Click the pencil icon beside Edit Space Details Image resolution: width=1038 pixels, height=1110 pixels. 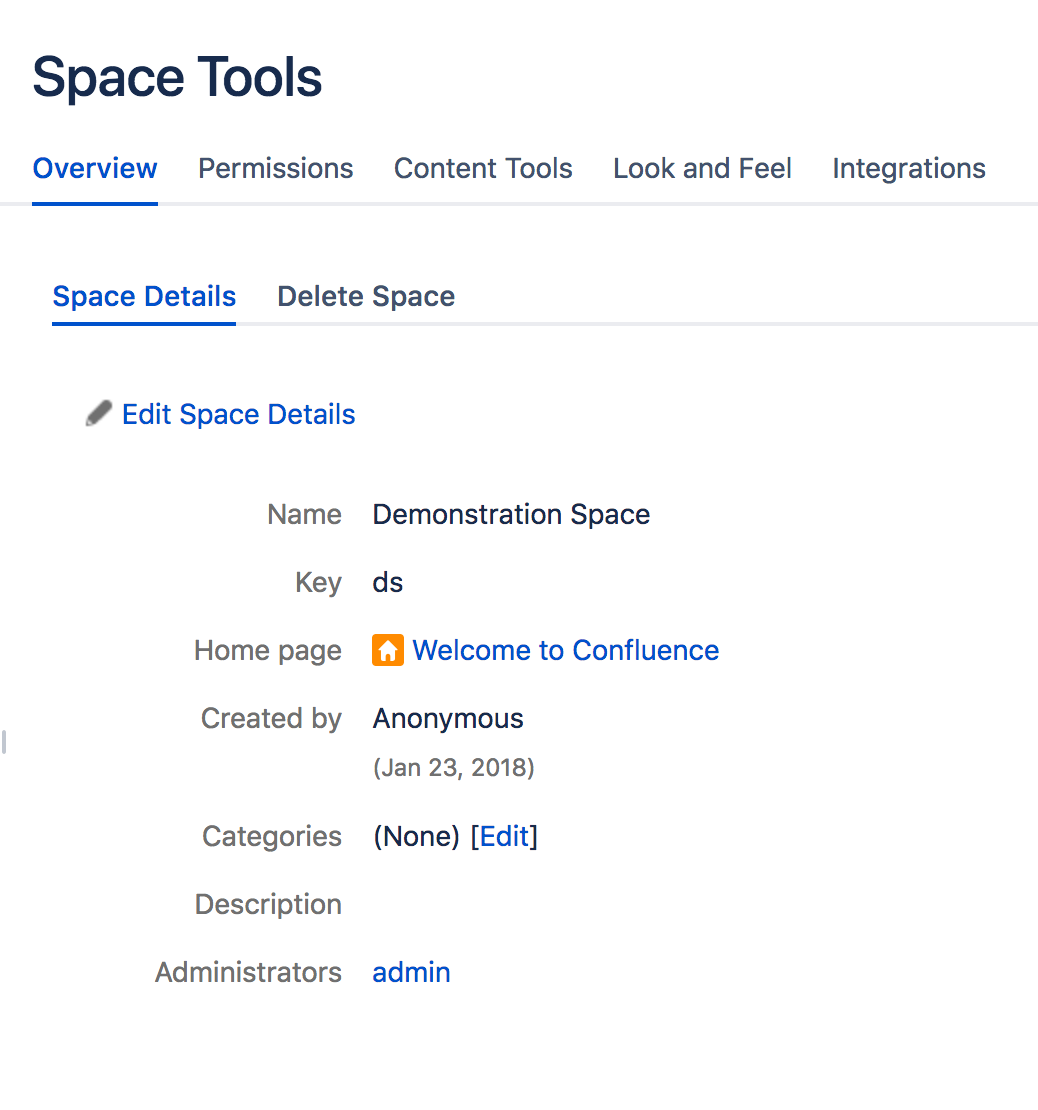point(97,412)
